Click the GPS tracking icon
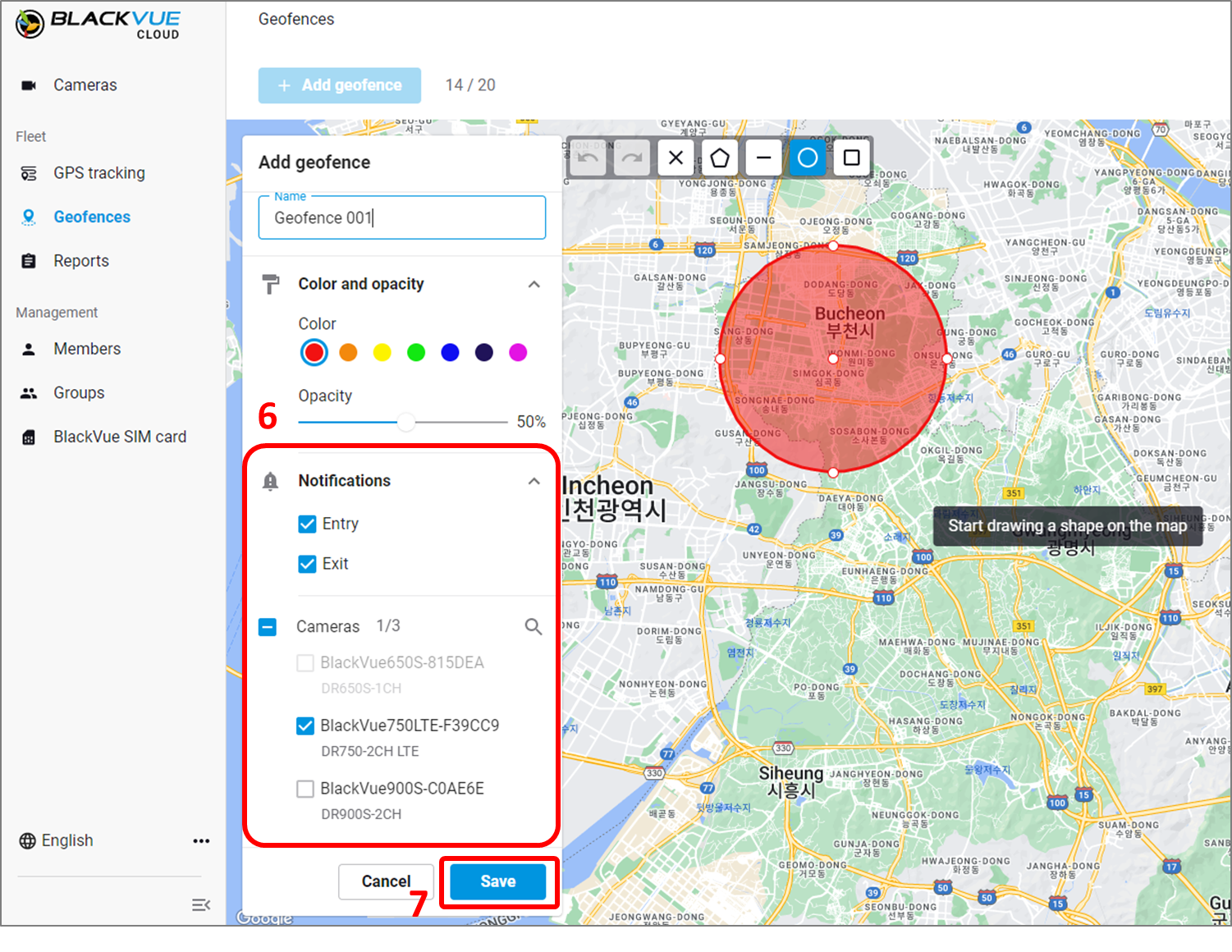Viewport: 1232px width, 952px height. tap(29, 173)
